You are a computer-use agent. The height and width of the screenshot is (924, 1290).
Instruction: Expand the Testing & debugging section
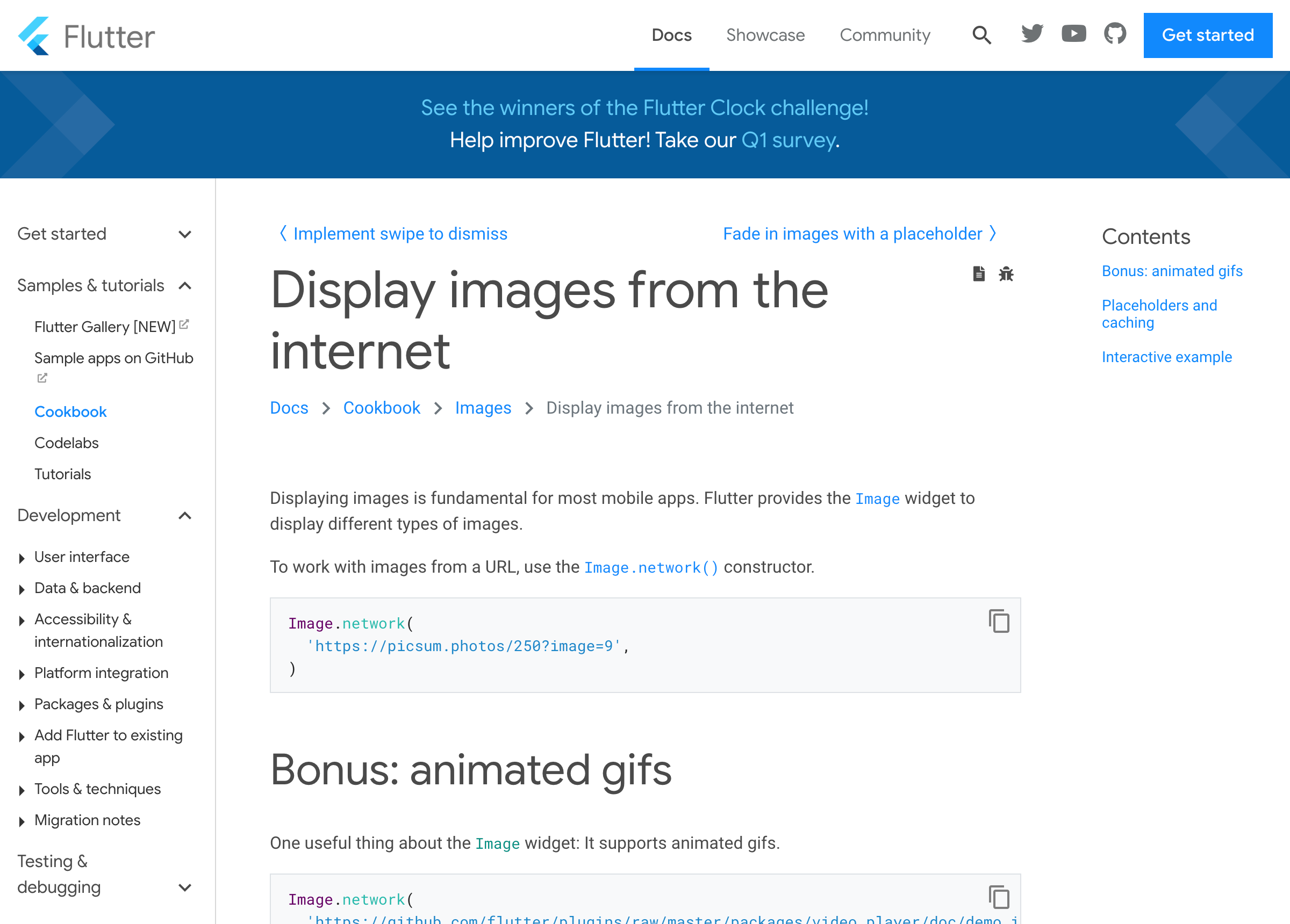pos(184,887)
